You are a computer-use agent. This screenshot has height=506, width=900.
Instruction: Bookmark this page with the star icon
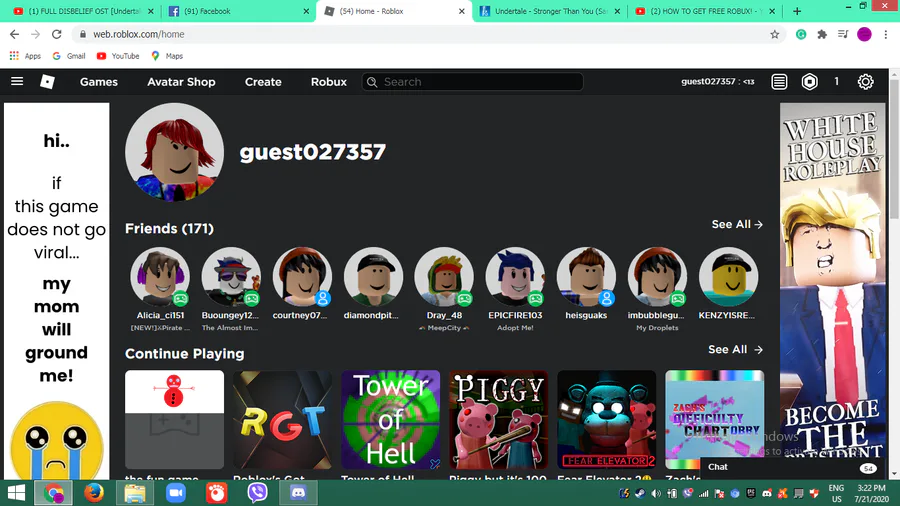[x=774, y=34]
